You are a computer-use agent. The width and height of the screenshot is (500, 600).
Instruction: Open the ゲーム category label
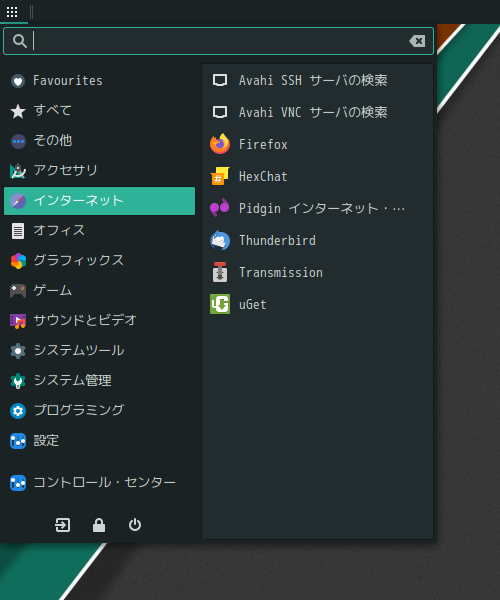pos(53,290)
